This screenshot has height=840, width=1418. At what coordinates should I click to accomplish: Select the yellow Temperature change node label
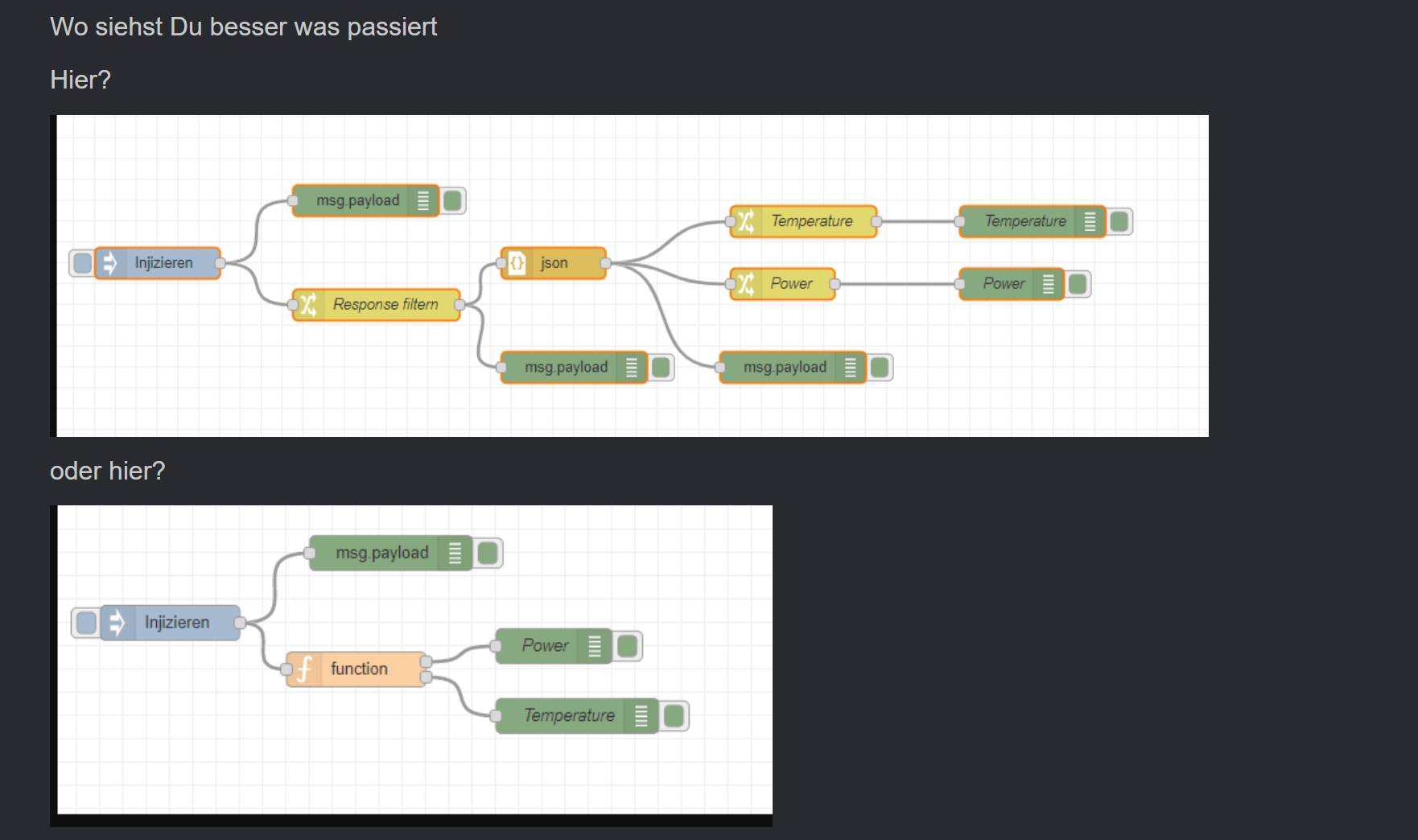(812, 221)
